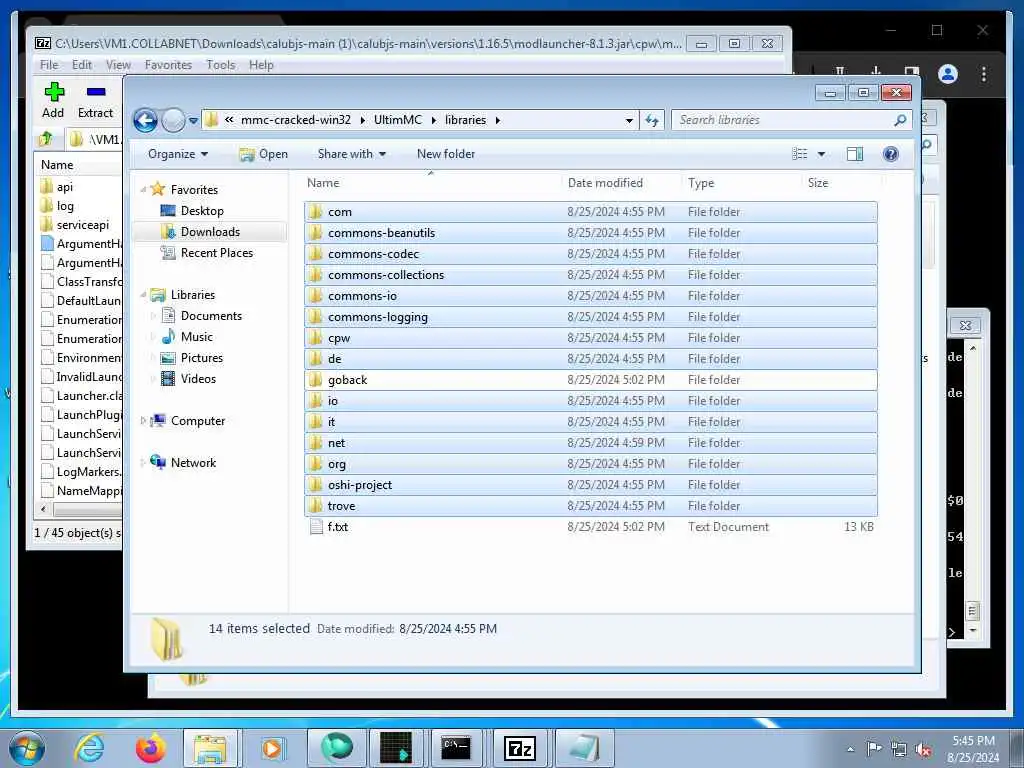Open Internet Explorer from taskbar

click(x=88, y=748)
